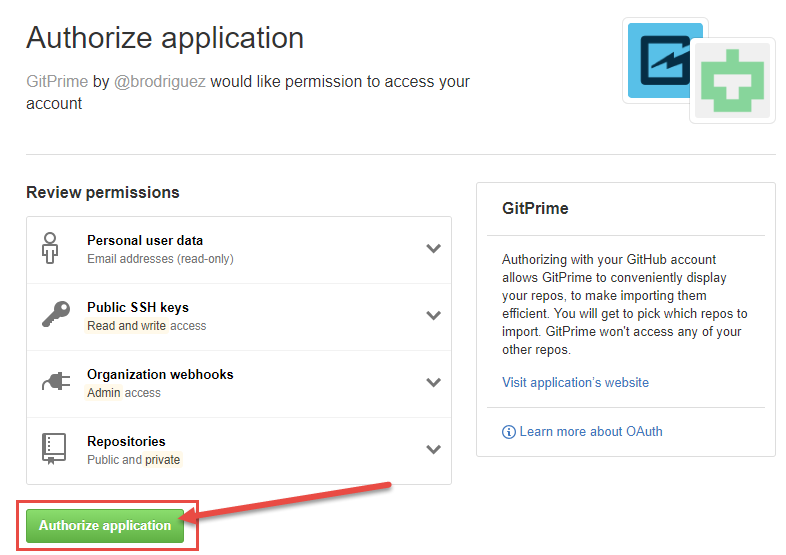The height and width of the screenshot is (555, 786).
Task: Click the Public and private description
Action: [x=133, y=460]
